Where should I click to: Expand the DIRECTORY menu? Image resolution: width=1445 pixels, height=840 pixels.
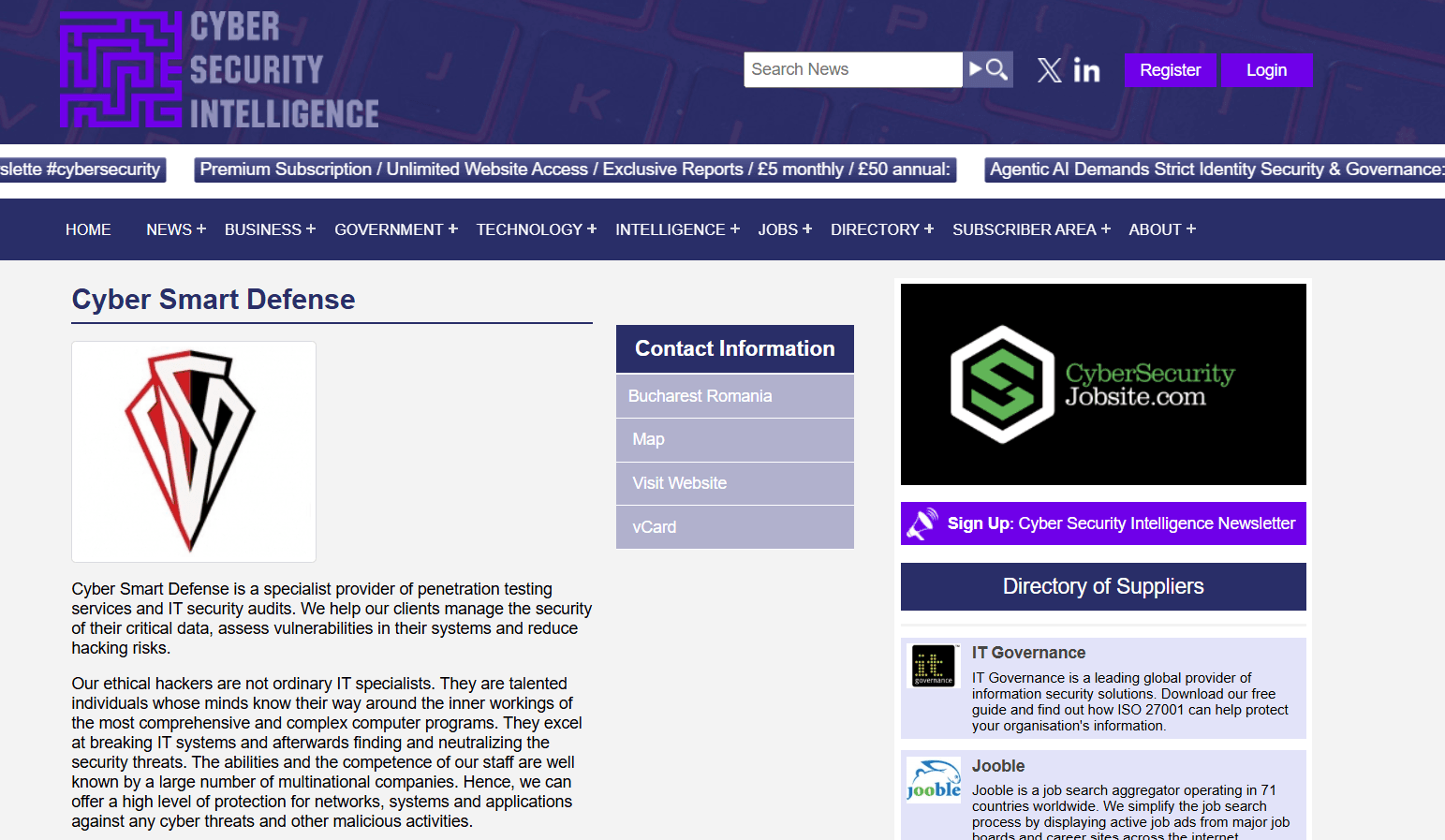pos(882,229)
